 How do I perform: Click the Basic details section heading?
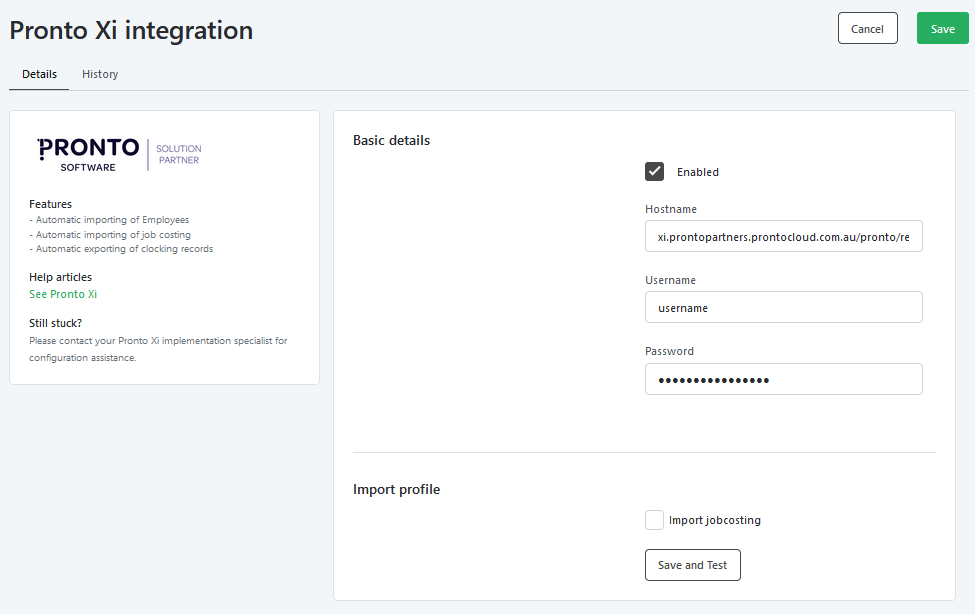392,141
